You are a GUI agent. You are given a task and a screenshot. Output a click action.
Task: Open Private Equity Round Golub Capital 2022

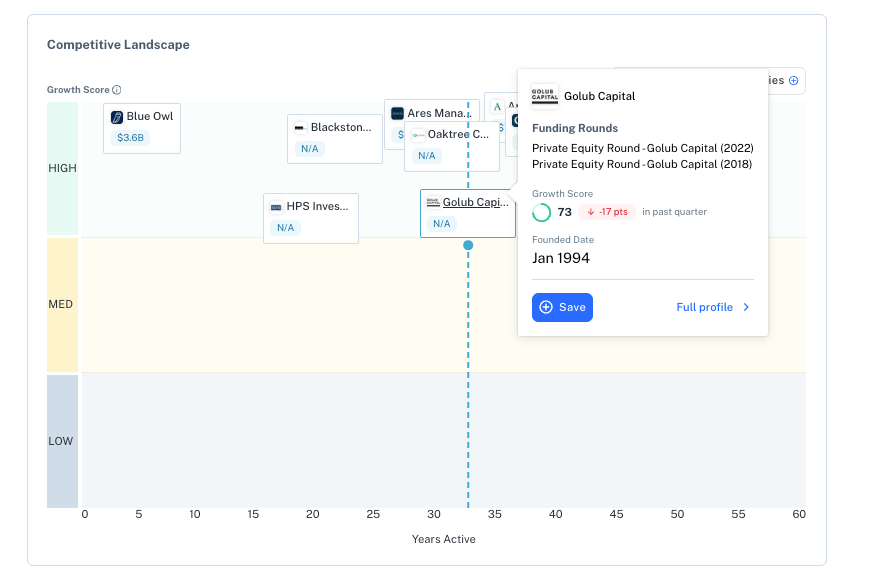[x=643, y=148]
